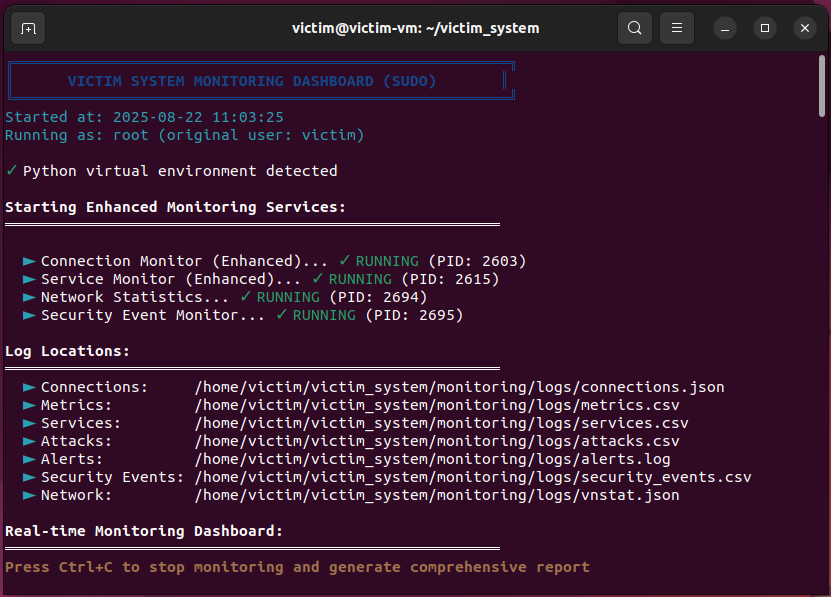Viewport: 831px width, 597px height.
Task: Click the connections.json log path
Action: (459, 388)
